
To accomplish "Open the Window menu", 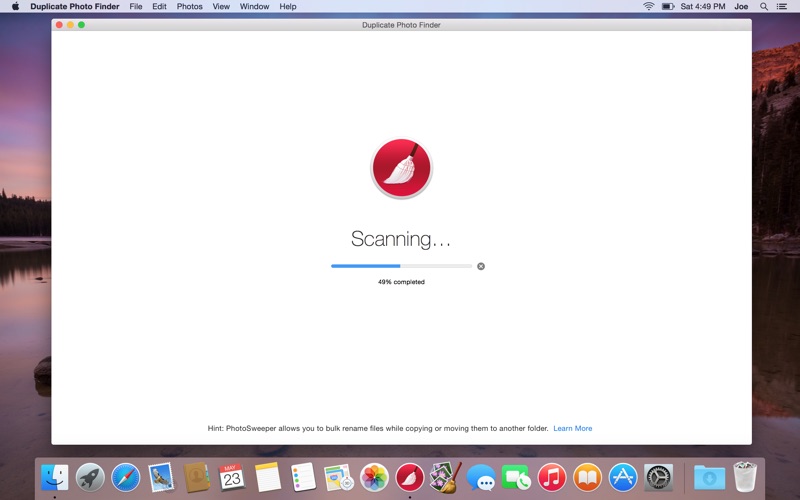I will (254, 7).
